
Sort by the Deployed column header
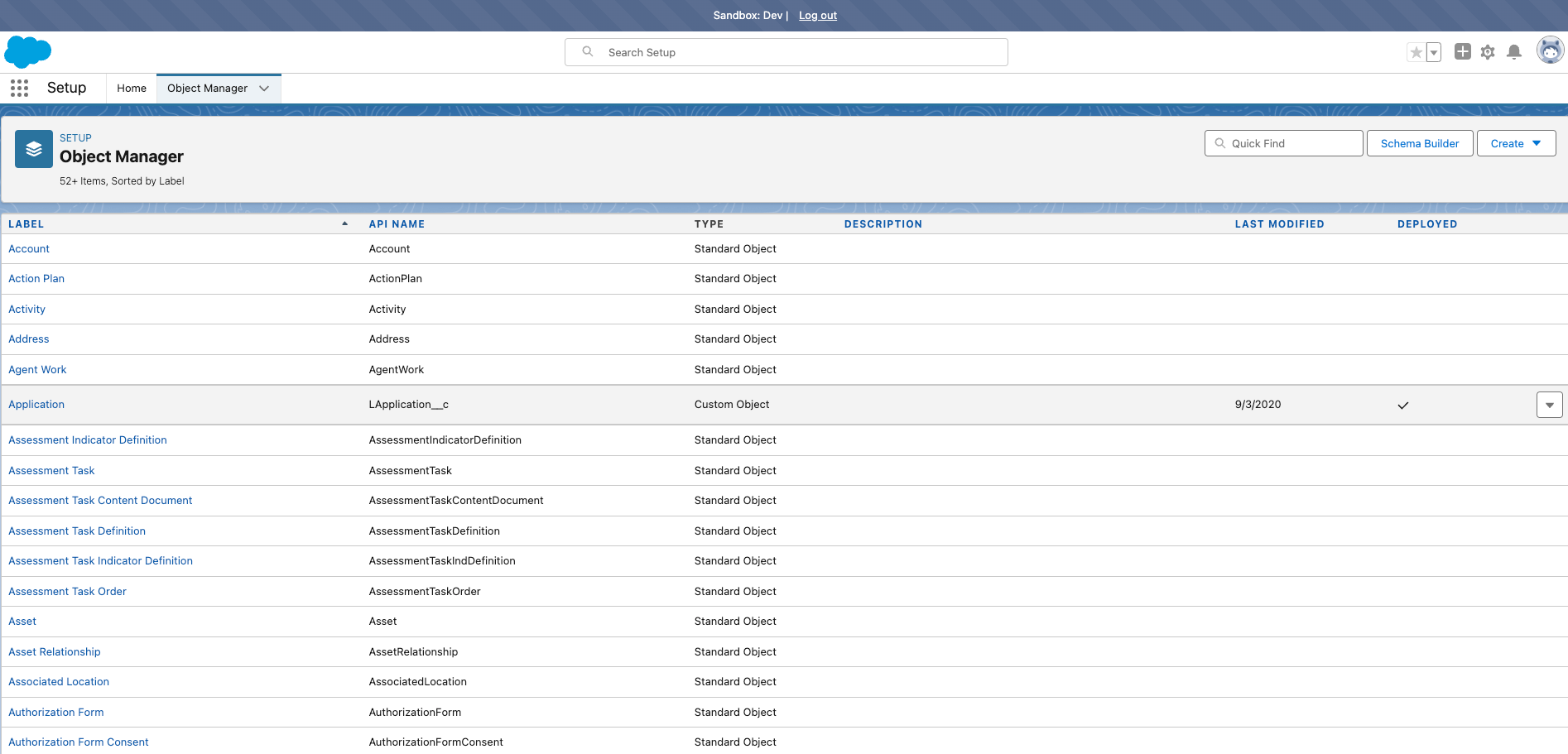pos(1427,224)
